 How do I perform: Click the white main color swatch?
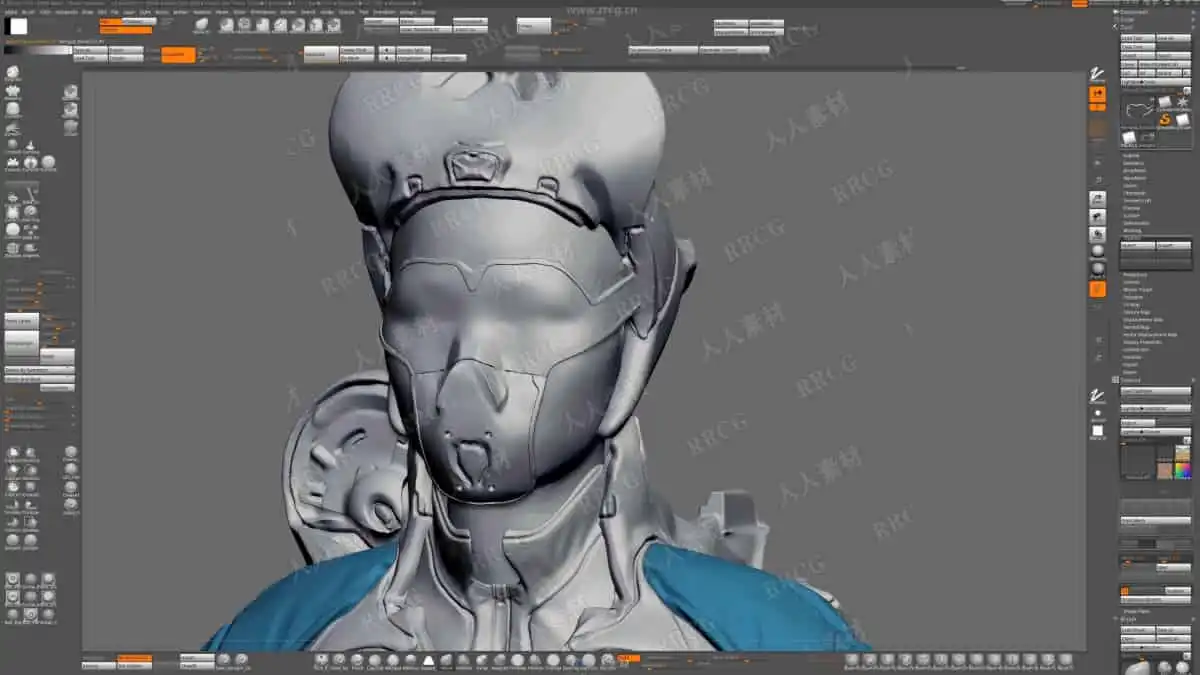(x=18, y=26)
